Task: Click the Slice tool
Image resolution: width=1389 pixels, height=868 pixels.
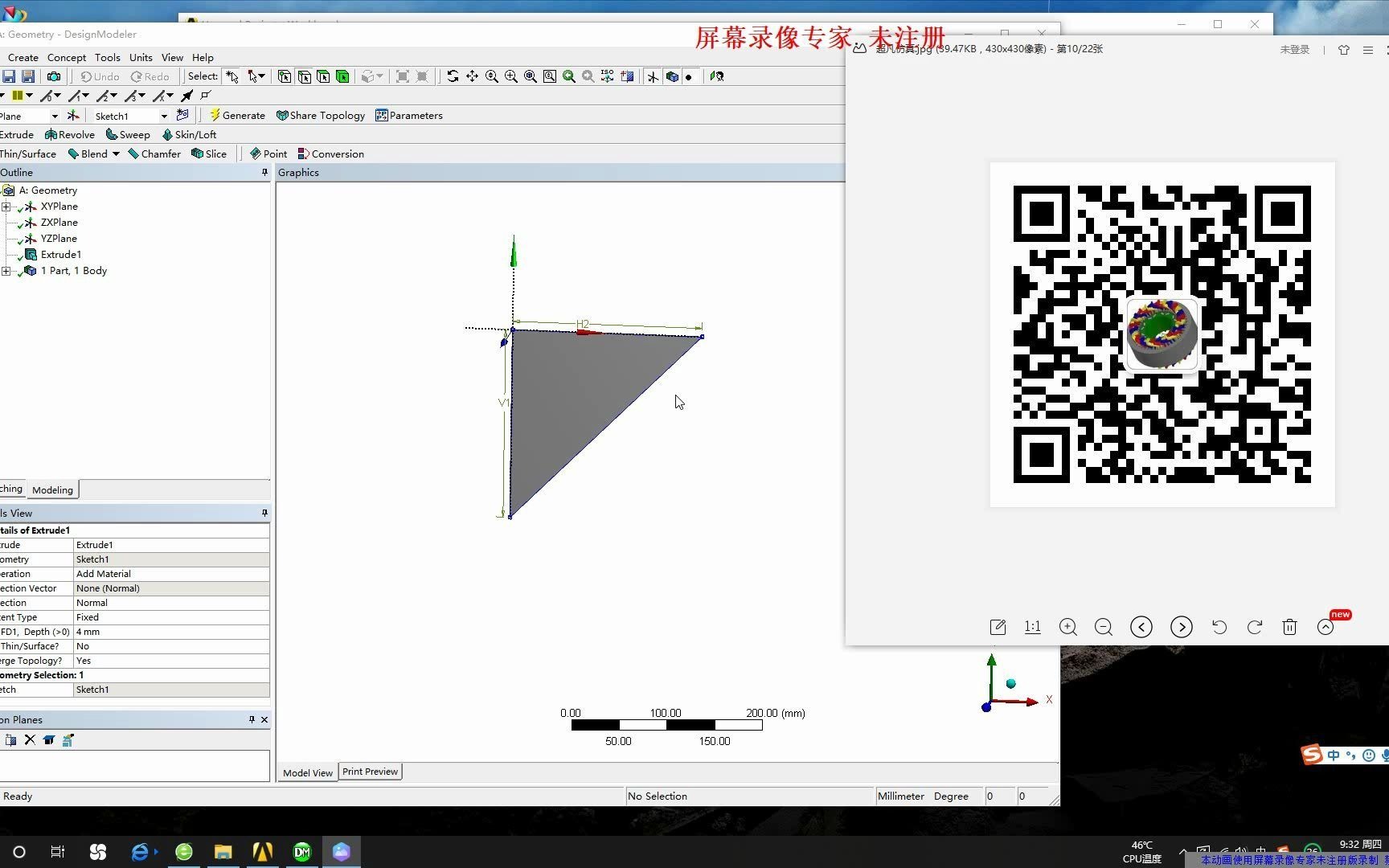Action: tap(209, 154)
